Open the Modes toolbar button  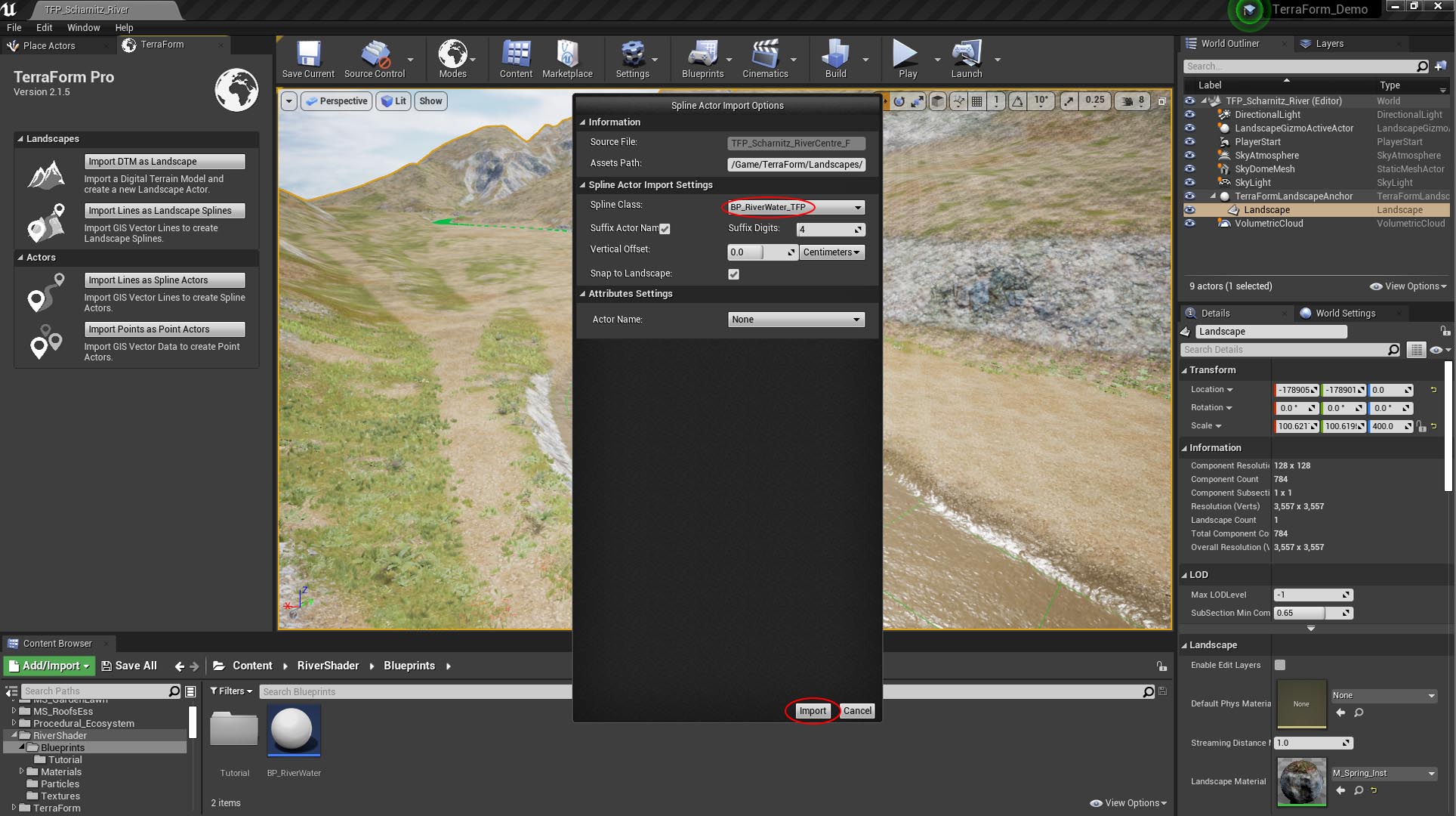pos(452,59)
